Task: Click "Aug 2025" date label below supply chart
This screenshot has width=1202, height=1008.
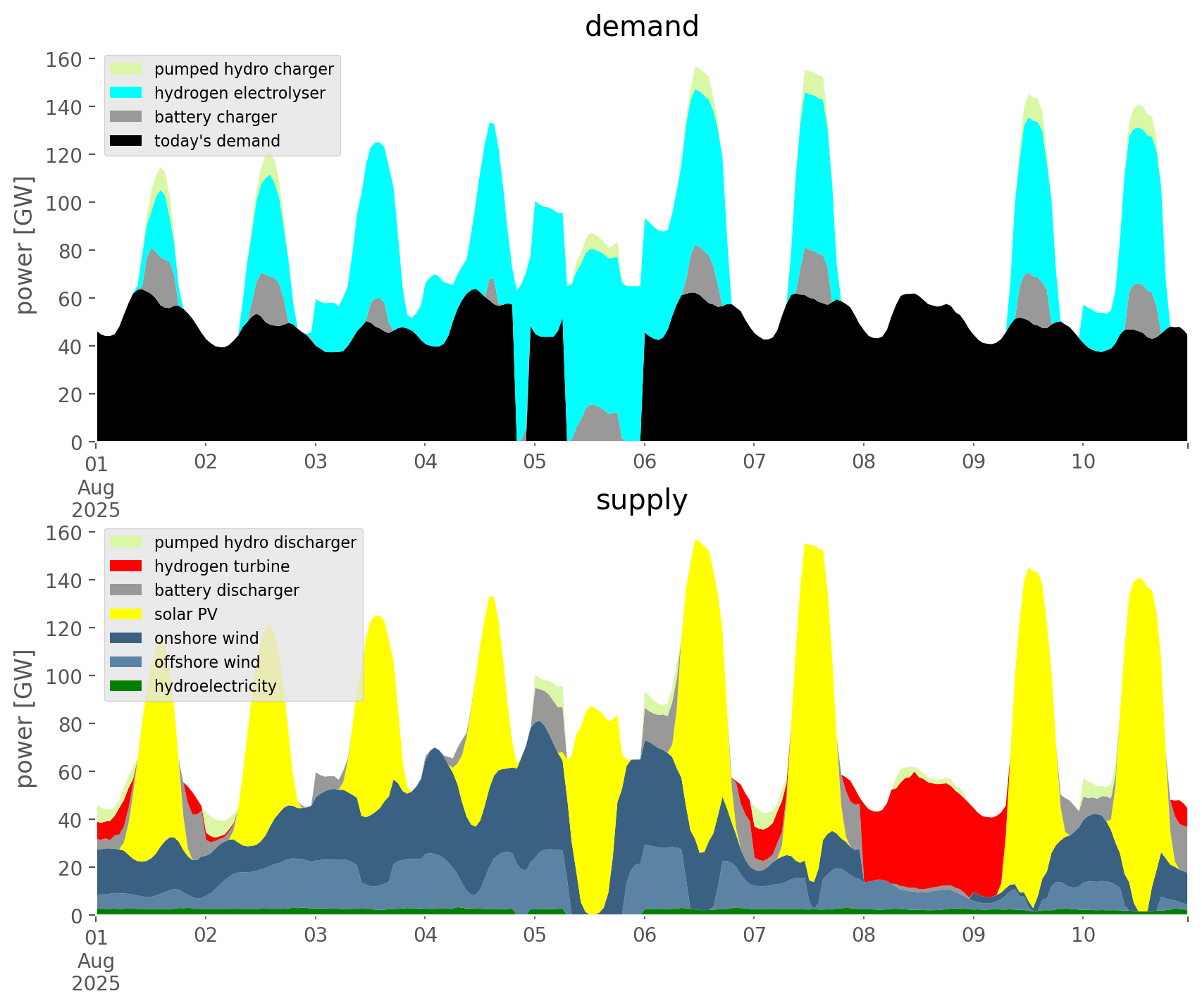Action: (x=96, y=972)
